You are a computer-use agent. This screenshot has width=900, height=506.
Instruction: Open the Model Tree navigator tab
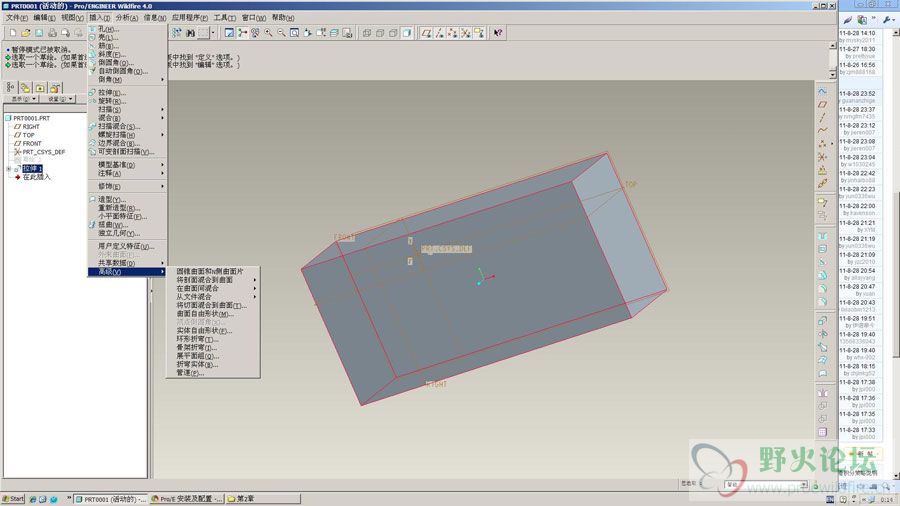click(10, 87)
